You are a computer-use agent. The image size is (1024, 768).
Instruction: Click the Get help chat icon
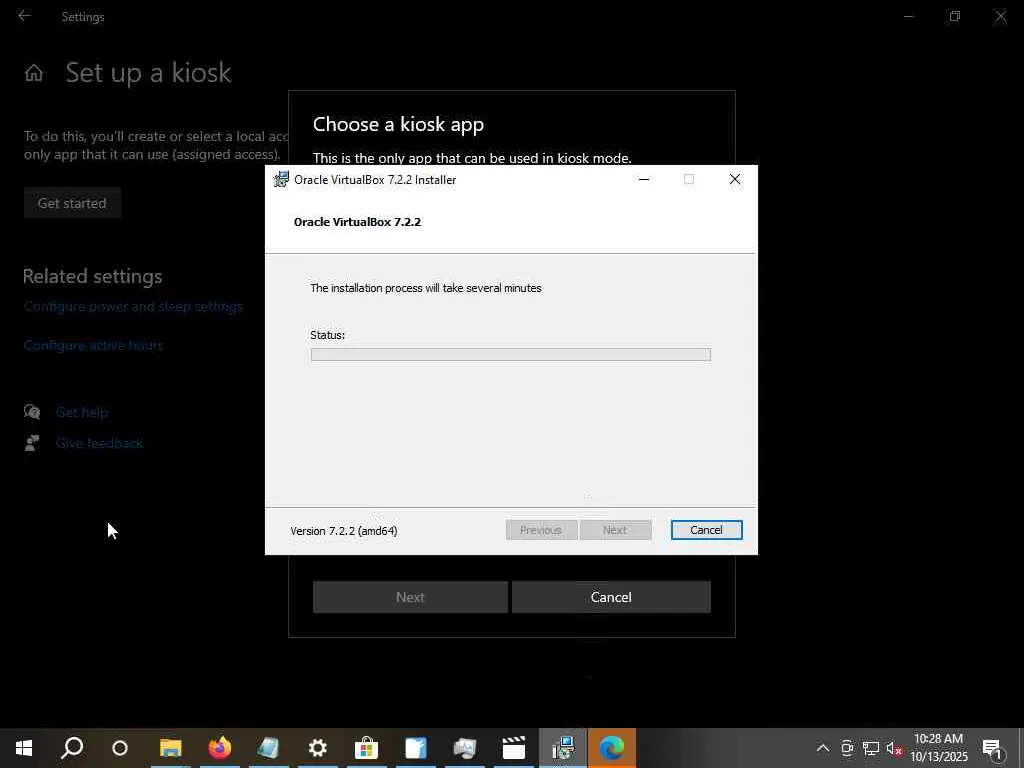[32, 411]
